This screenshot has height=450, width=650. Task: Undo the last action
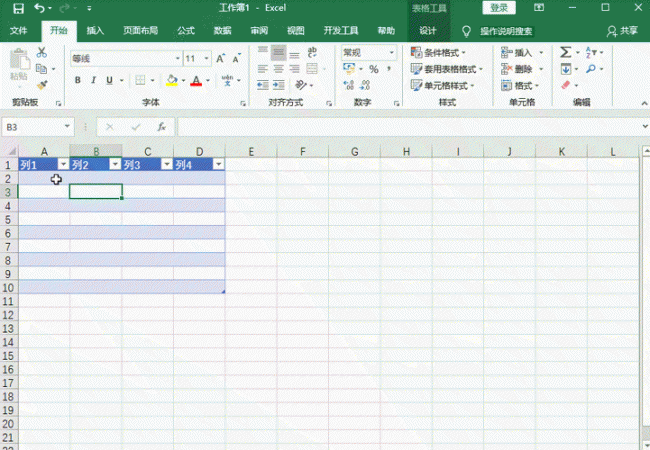(39, 8)
